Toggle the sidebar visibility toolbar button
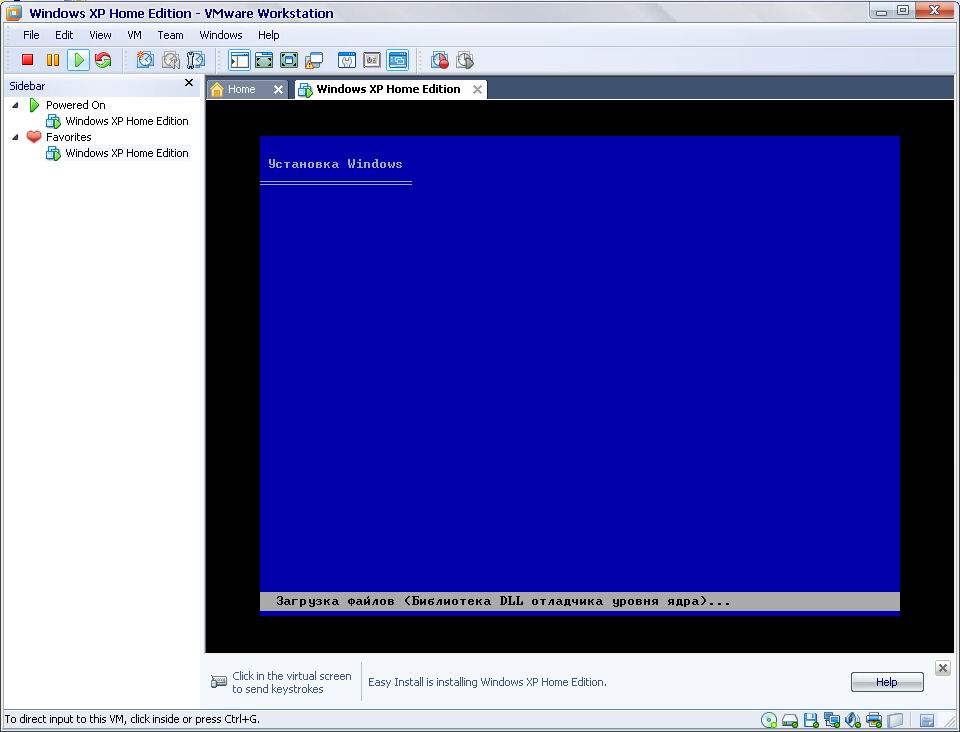The image size is (960, 732). coord(239,60)
